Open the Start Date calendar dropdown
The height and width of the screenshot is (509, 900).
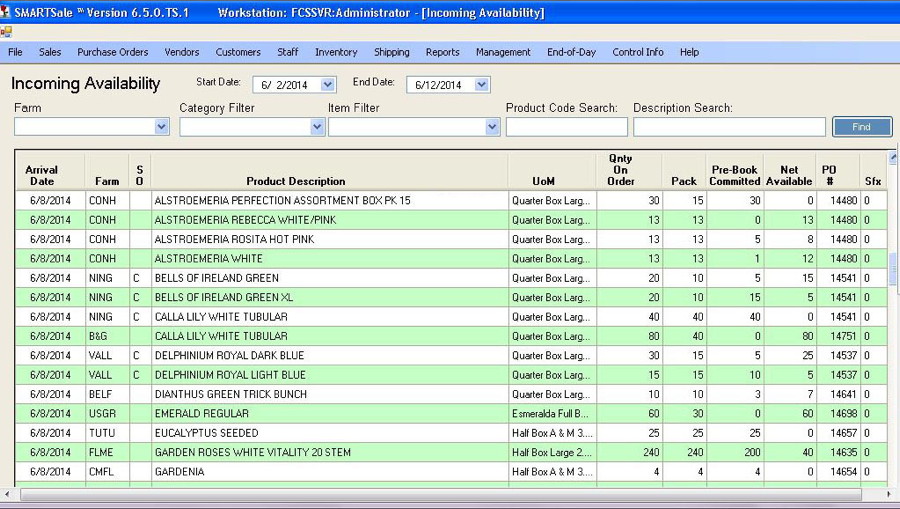click(328, 85)
